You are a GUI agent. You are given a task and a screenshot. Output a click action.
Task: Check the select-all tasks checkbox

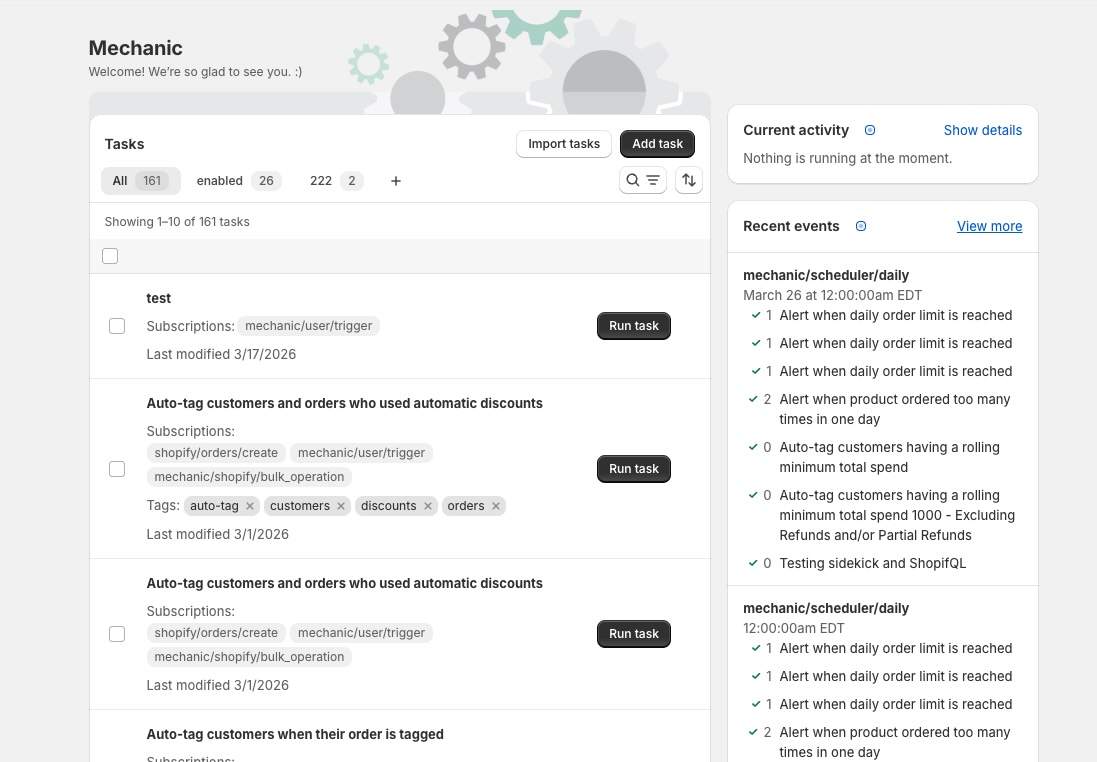[x=110, y=256]
